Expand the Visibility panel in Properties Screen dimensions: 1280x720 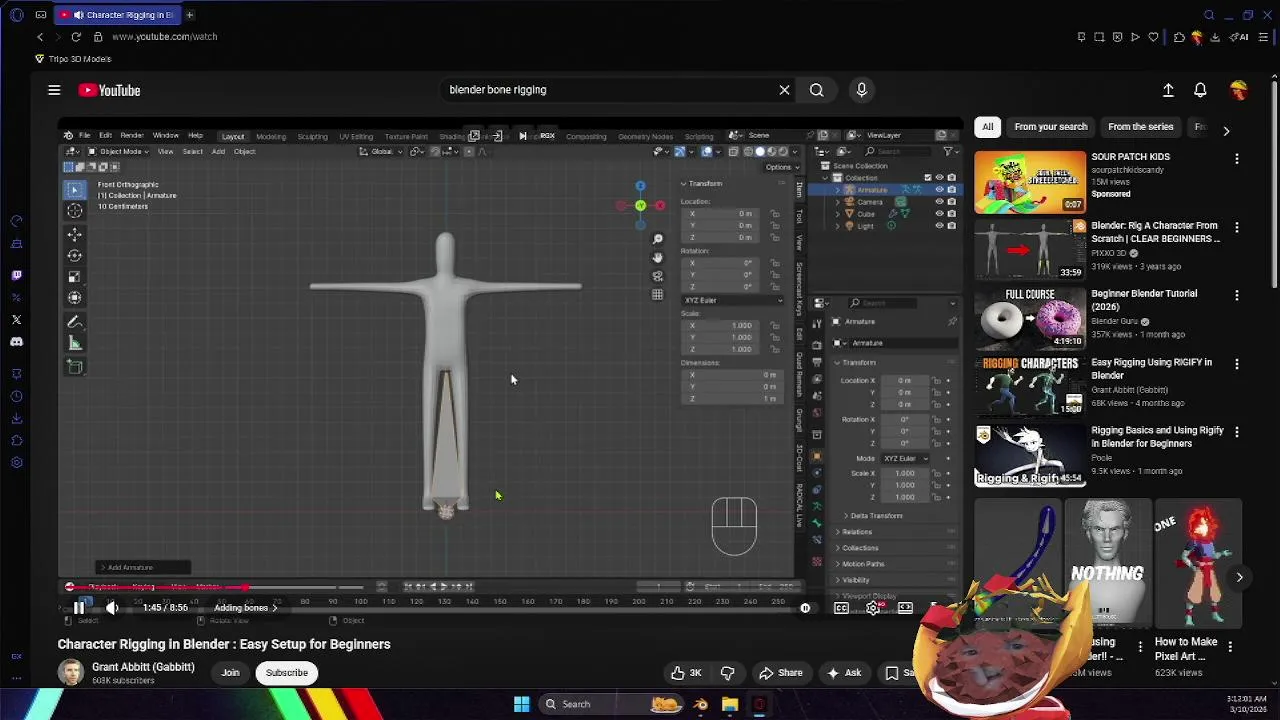[x=855, y=580]
